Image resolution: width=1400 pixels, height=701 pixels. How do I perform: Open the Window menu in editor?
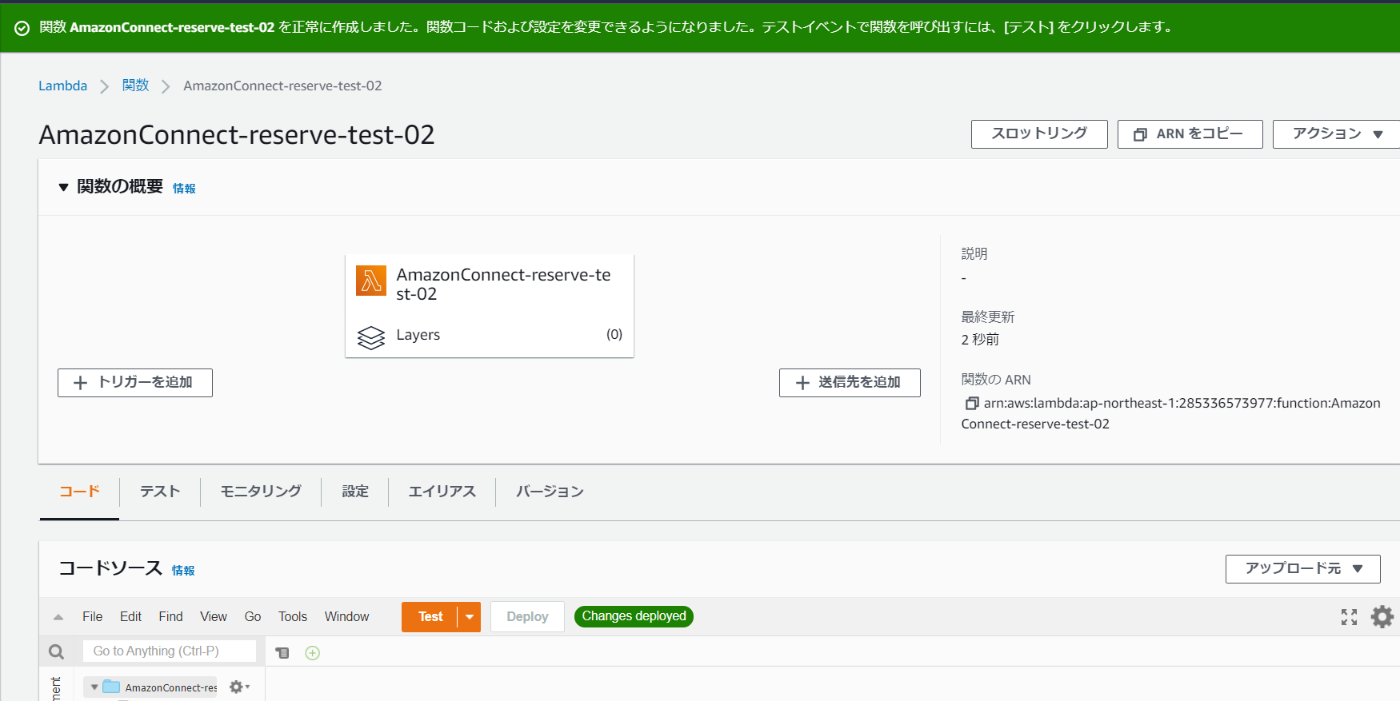point(347,617)
